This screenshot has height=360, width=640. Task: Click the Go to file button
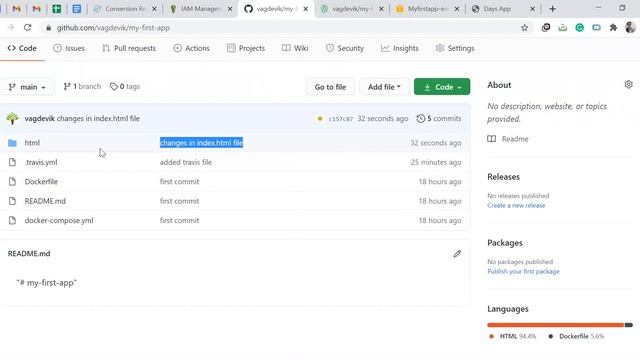330,87
